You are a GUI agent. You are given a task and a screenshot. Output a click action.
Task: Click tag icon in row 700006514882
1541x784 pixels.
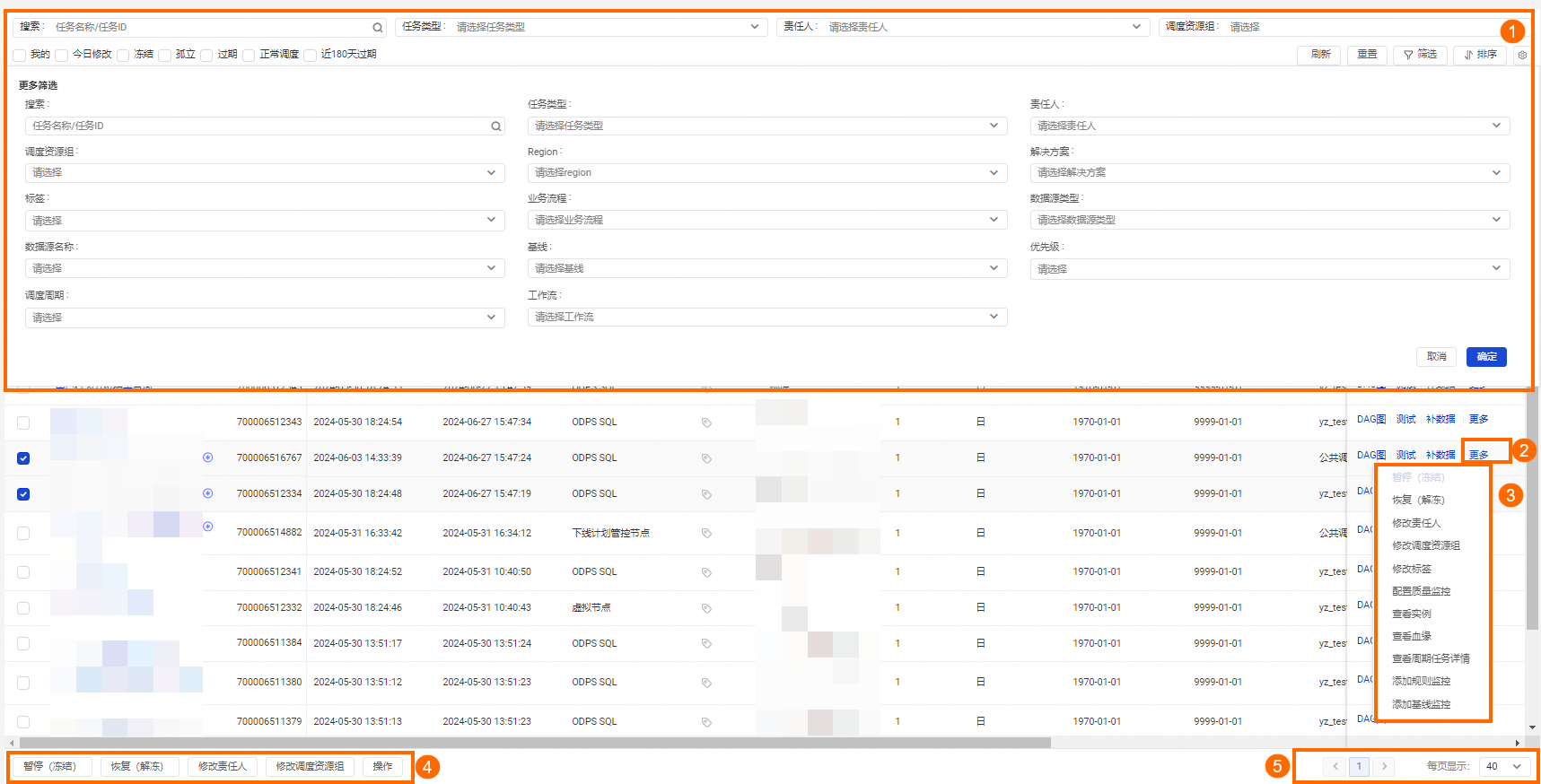pos(706,533)
